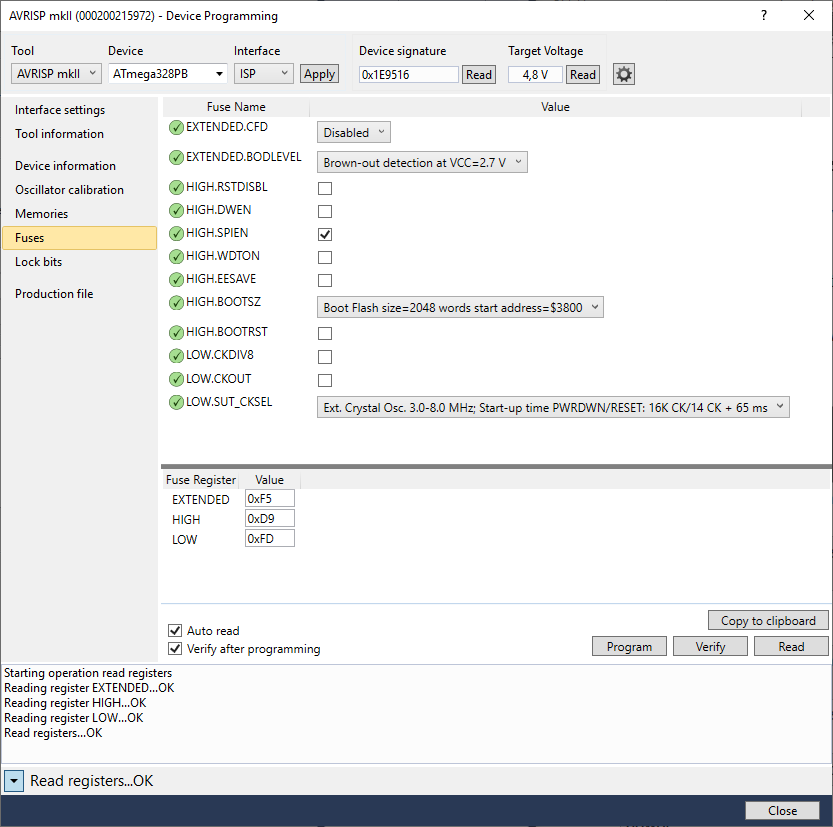Enable the HIGH.RSTDISBL fuse checkbox
This screenshot has width=833, height=827.
(x=325, y=189)
